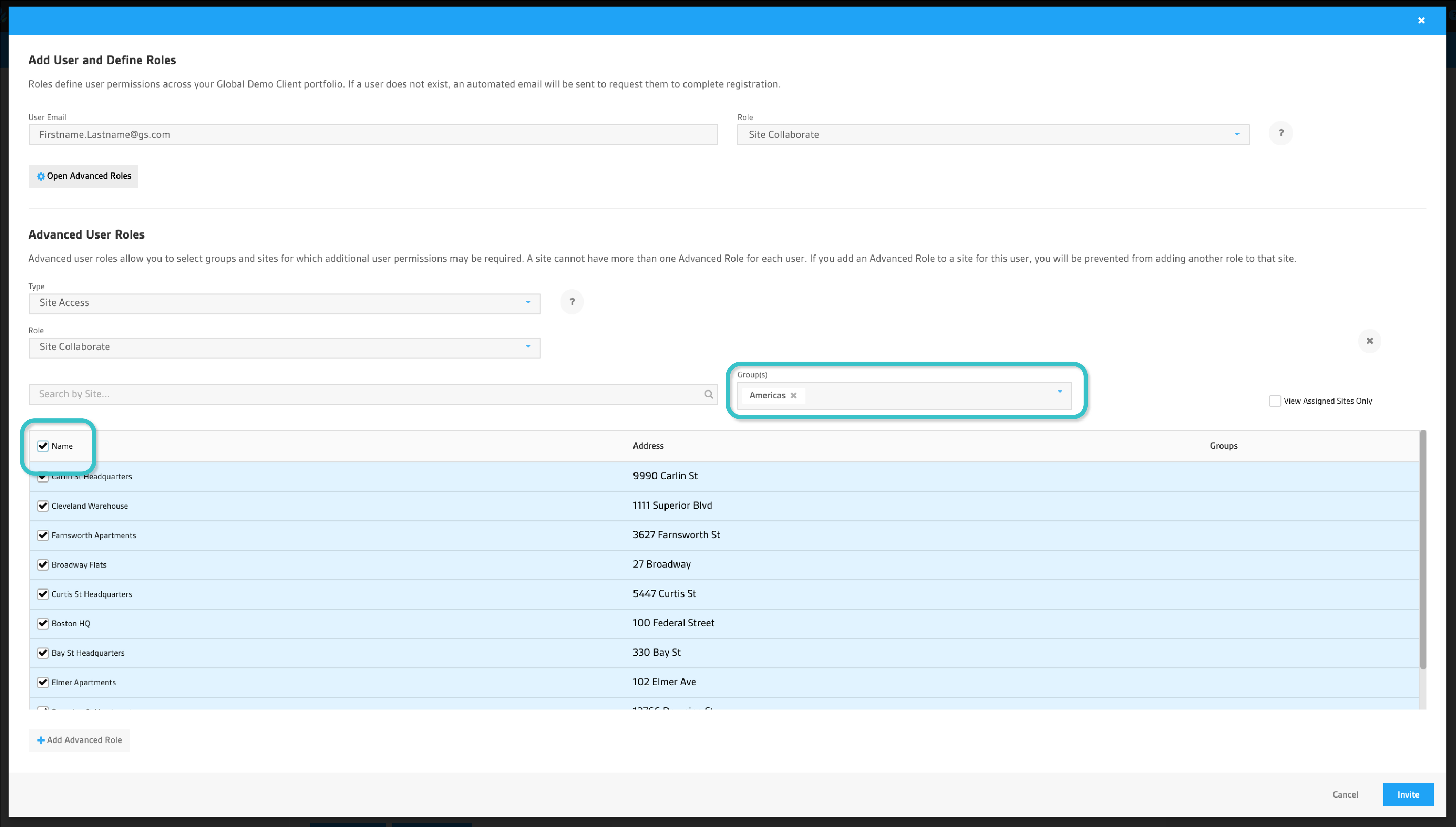Click the 9990 Carlin St address
1456x827 pixels.
[665, 476]
